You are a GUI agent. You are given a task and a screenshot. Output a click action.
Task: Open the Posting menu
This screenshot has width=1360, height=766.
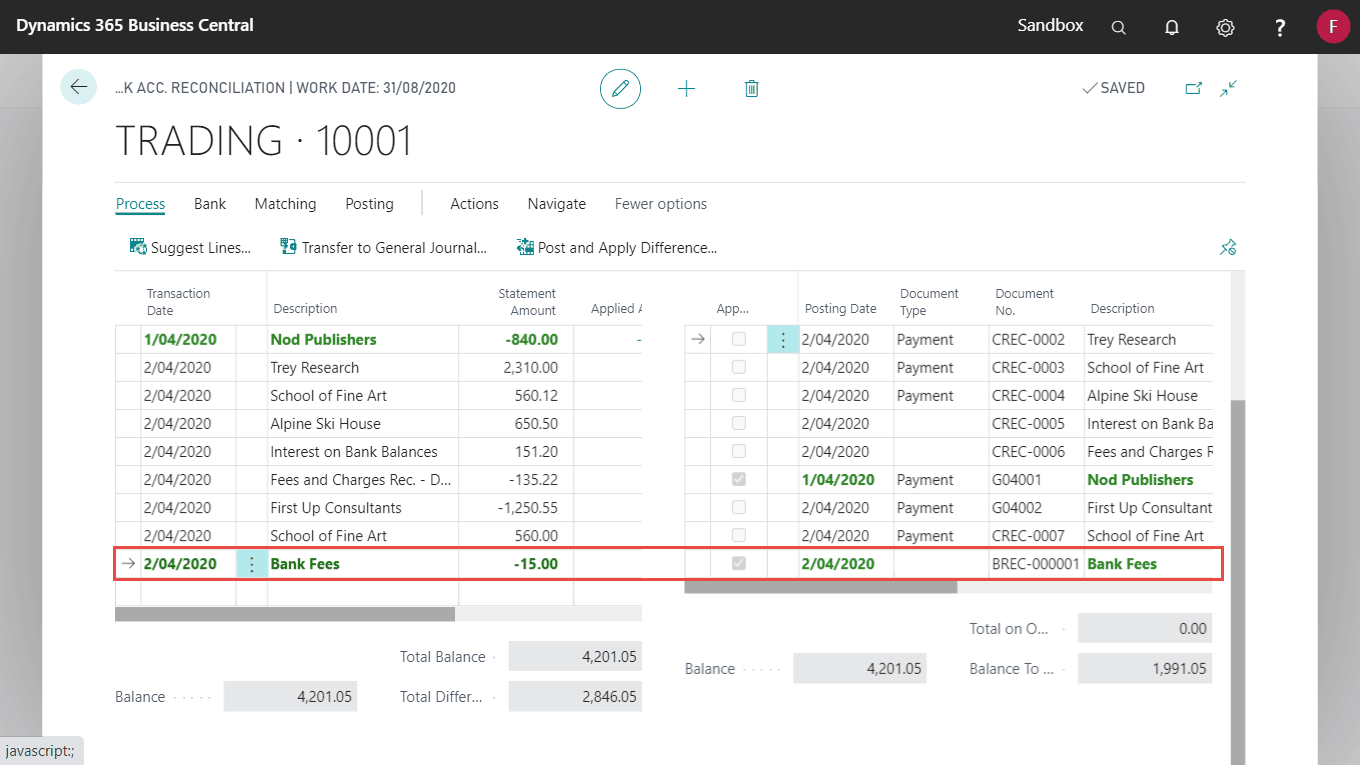click(369, 204)
